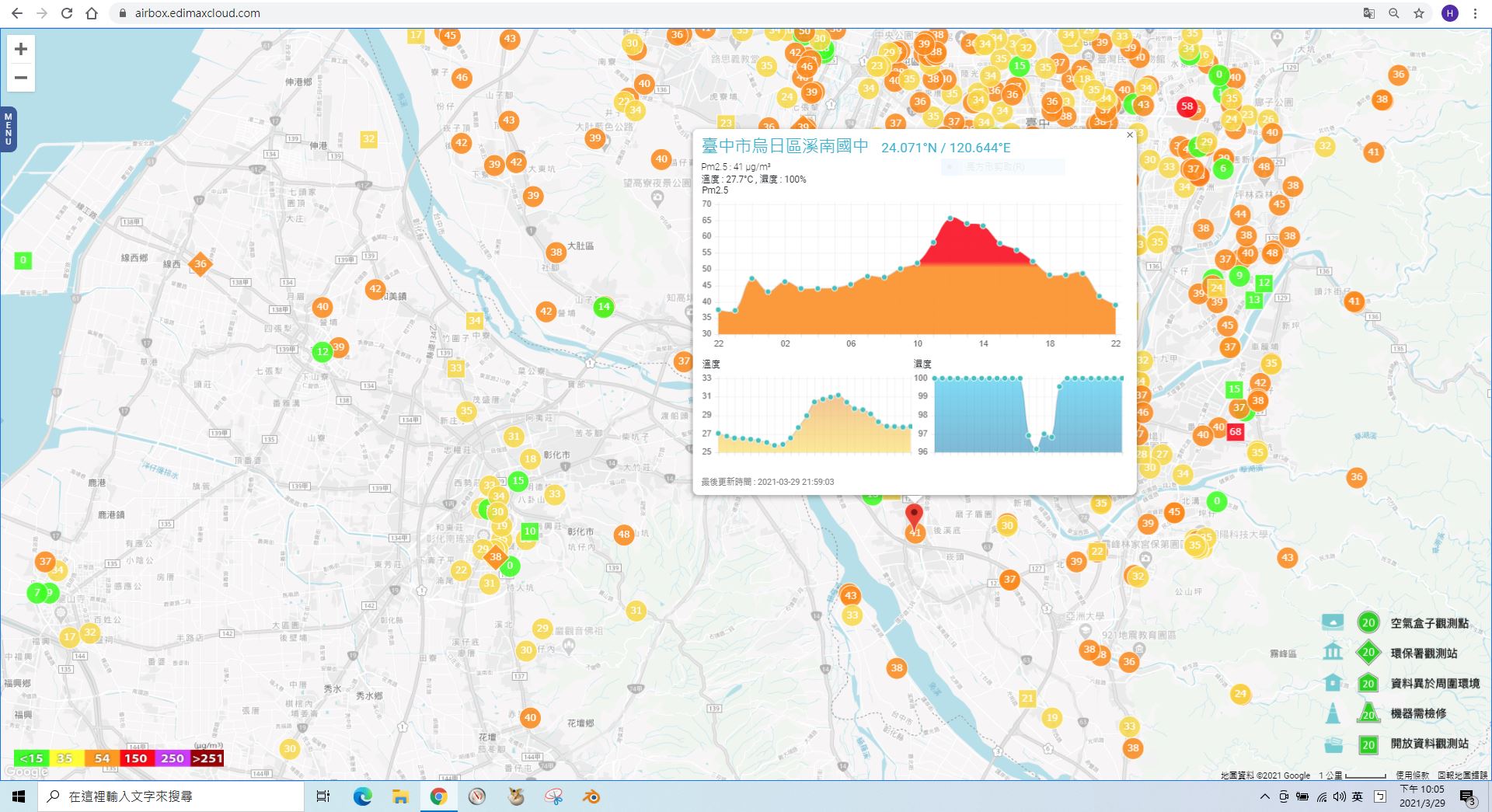Select the red 58 PM2.5 marker
The height and width of the screenshot is (812, 1492).
point(1187,106)
